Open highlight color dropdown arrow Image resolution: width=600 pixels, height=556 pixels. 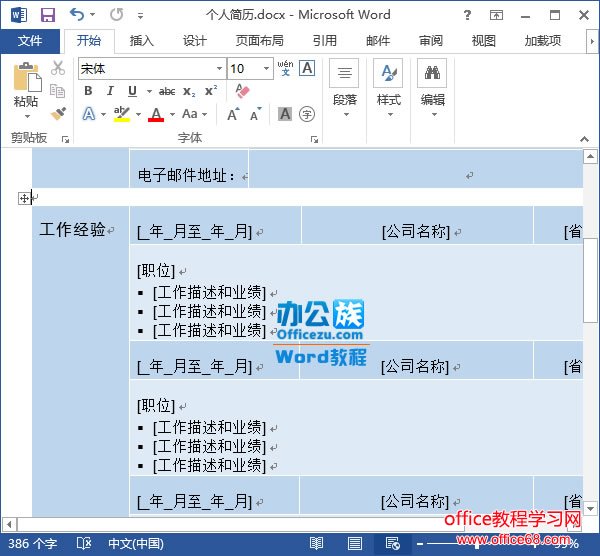(139, 114)
